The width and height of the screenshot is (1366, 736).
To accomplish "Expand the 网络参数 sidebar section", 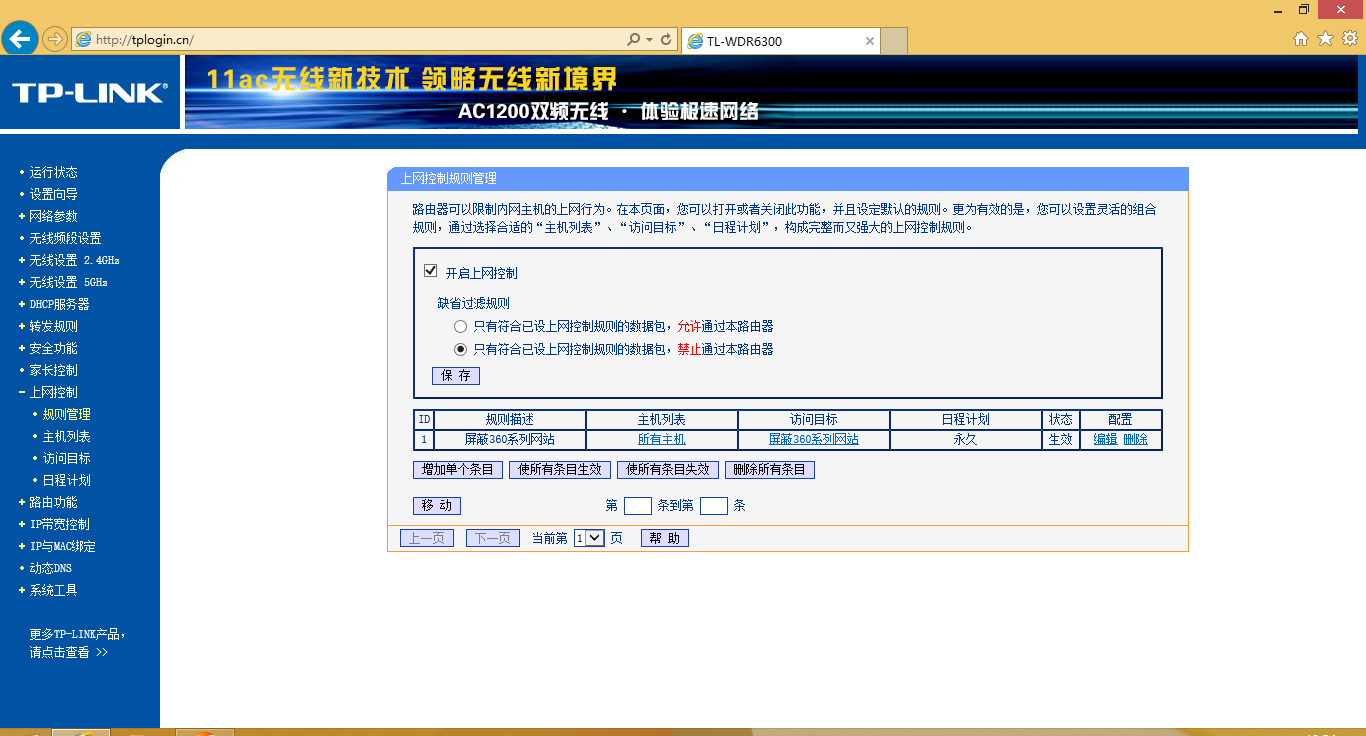I will tap(53, 216).
